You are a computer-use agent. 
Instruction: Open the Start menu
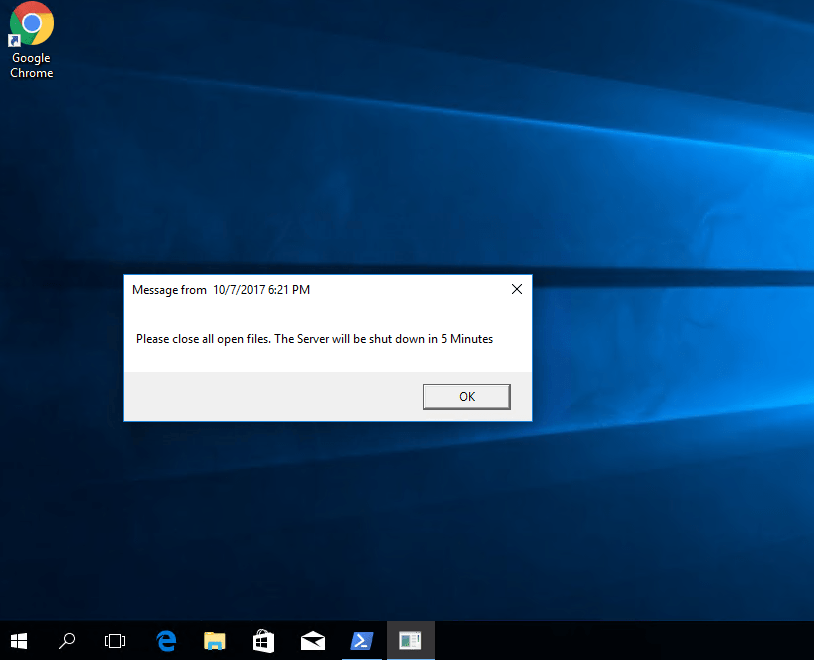click(18, 640)
